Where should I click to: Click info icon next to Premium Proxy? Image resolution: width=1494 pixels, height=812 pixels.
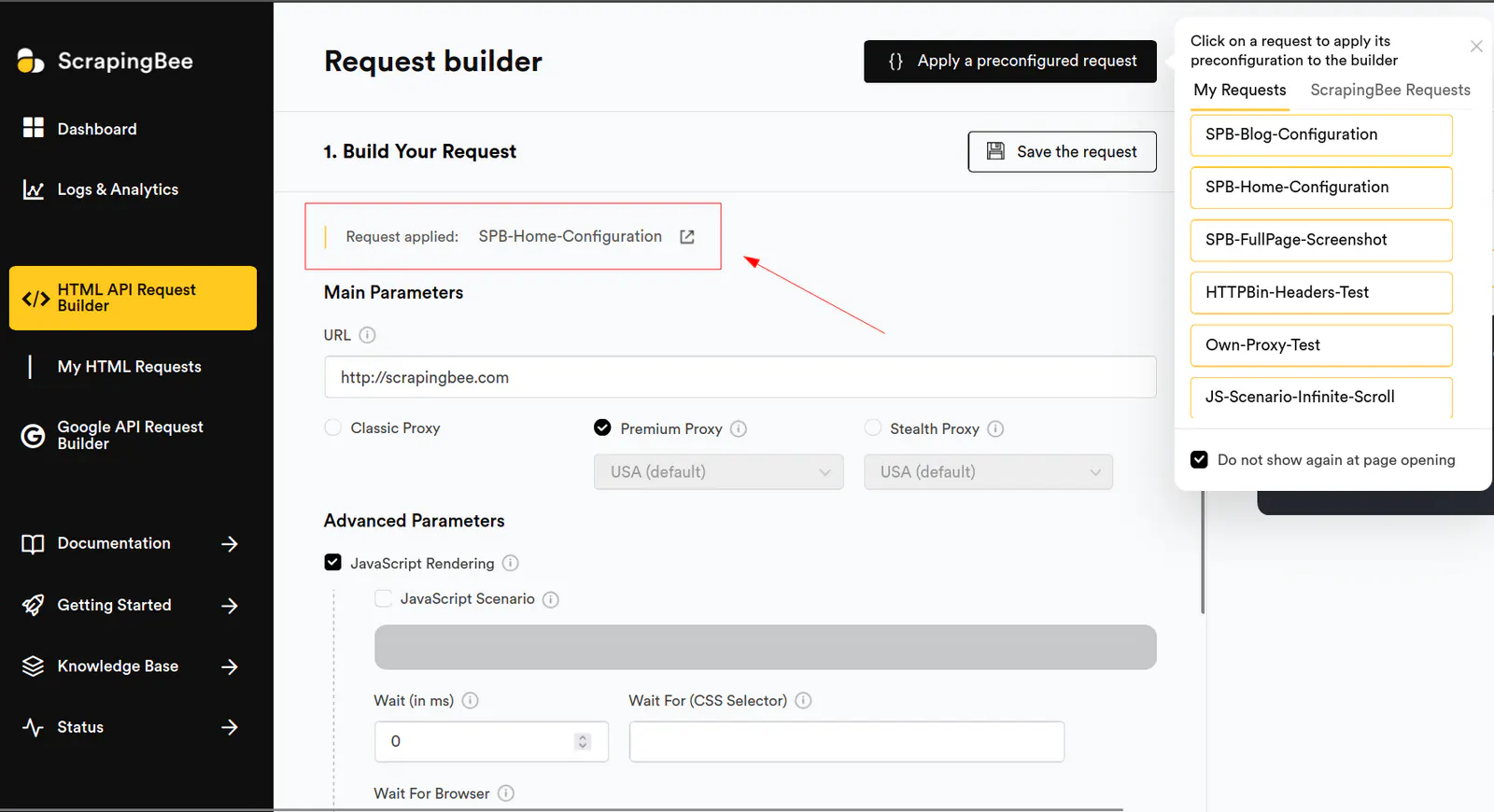coord(739,428)
